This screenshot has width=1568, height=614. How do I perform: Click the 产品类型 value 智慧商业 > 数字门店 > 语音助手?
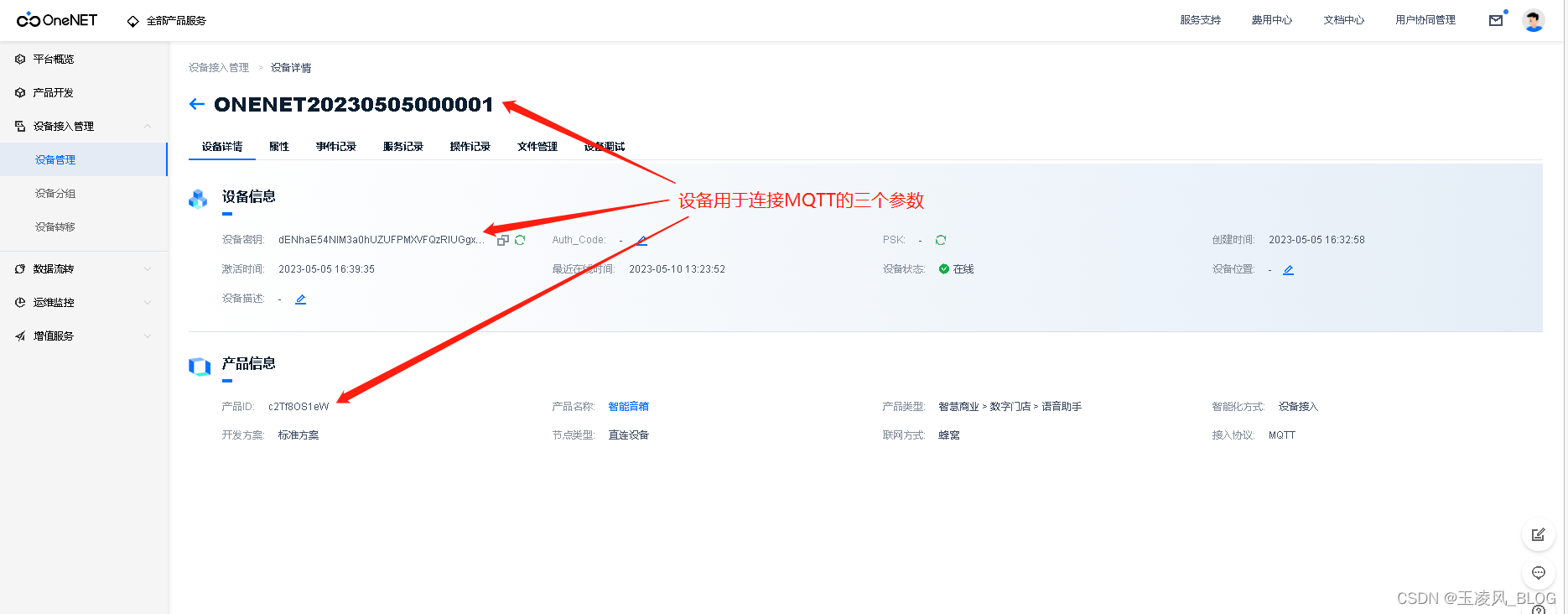click(1010, 406)
